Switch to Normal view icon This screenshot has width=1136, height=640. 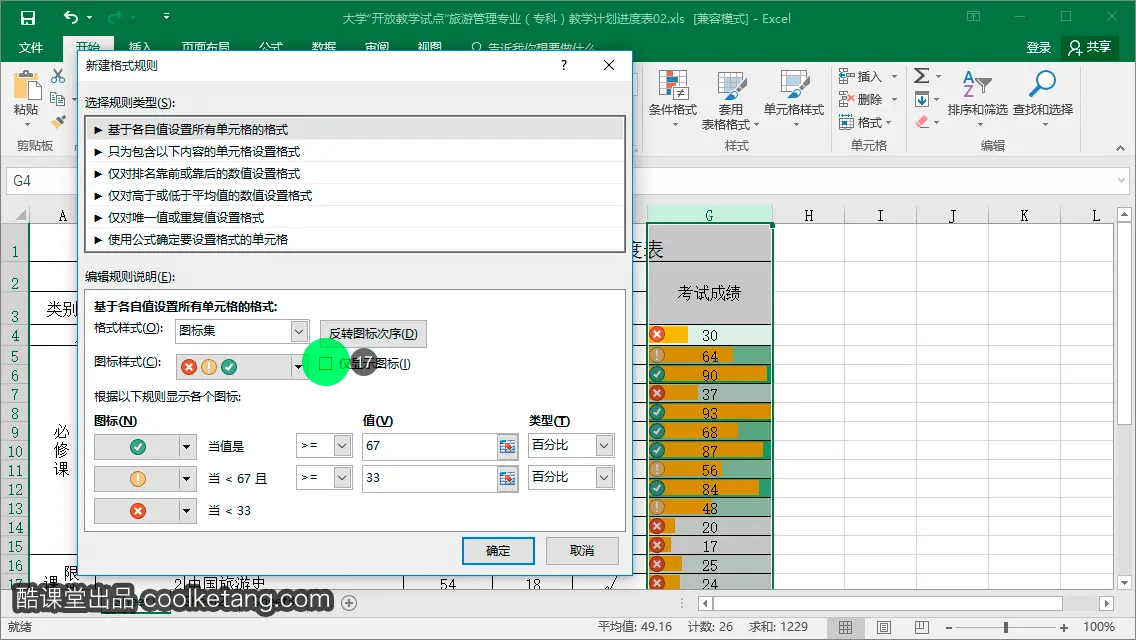click(845, 628)
